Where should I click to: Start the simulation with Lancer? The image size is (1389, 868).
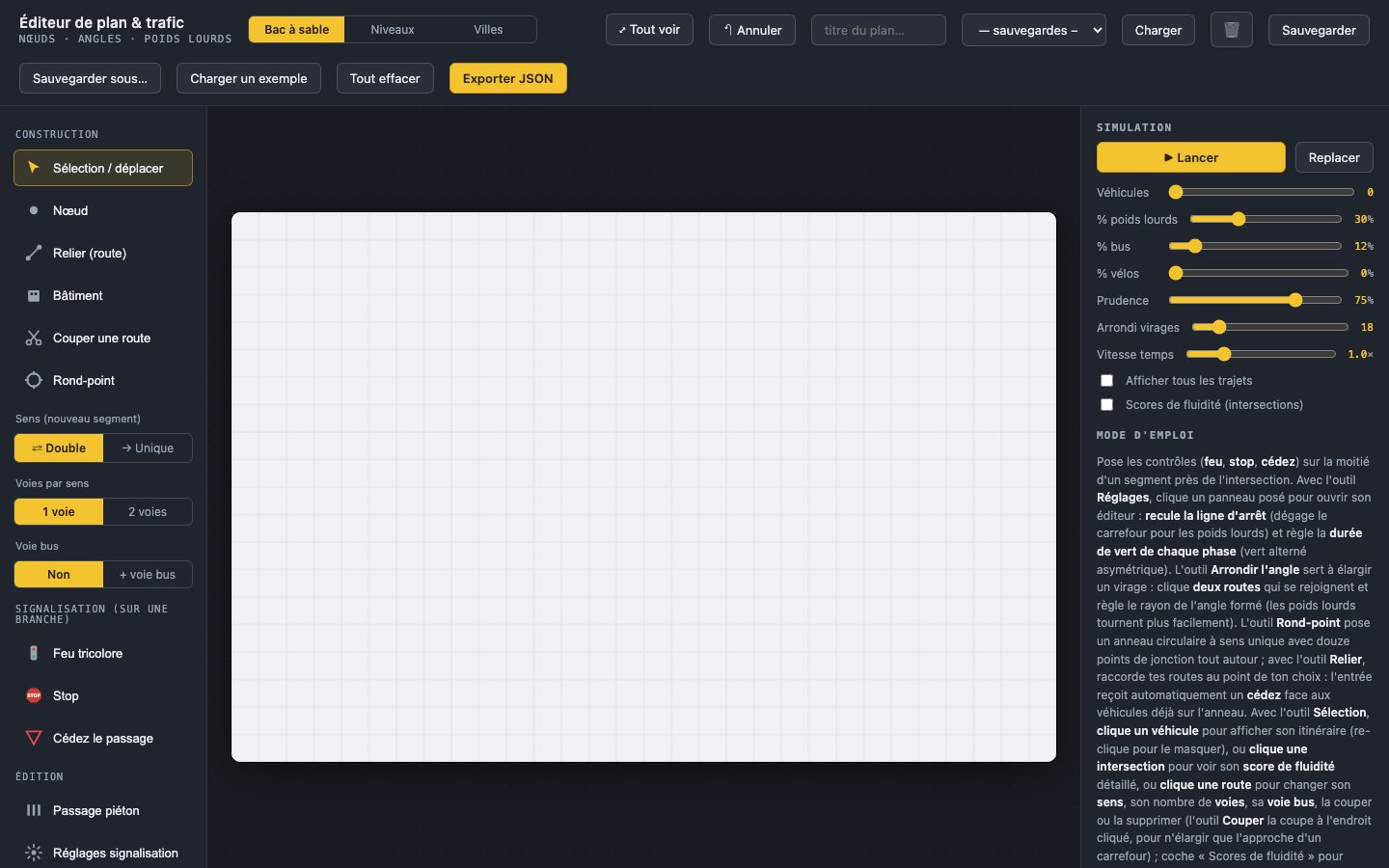(1191, 157)
